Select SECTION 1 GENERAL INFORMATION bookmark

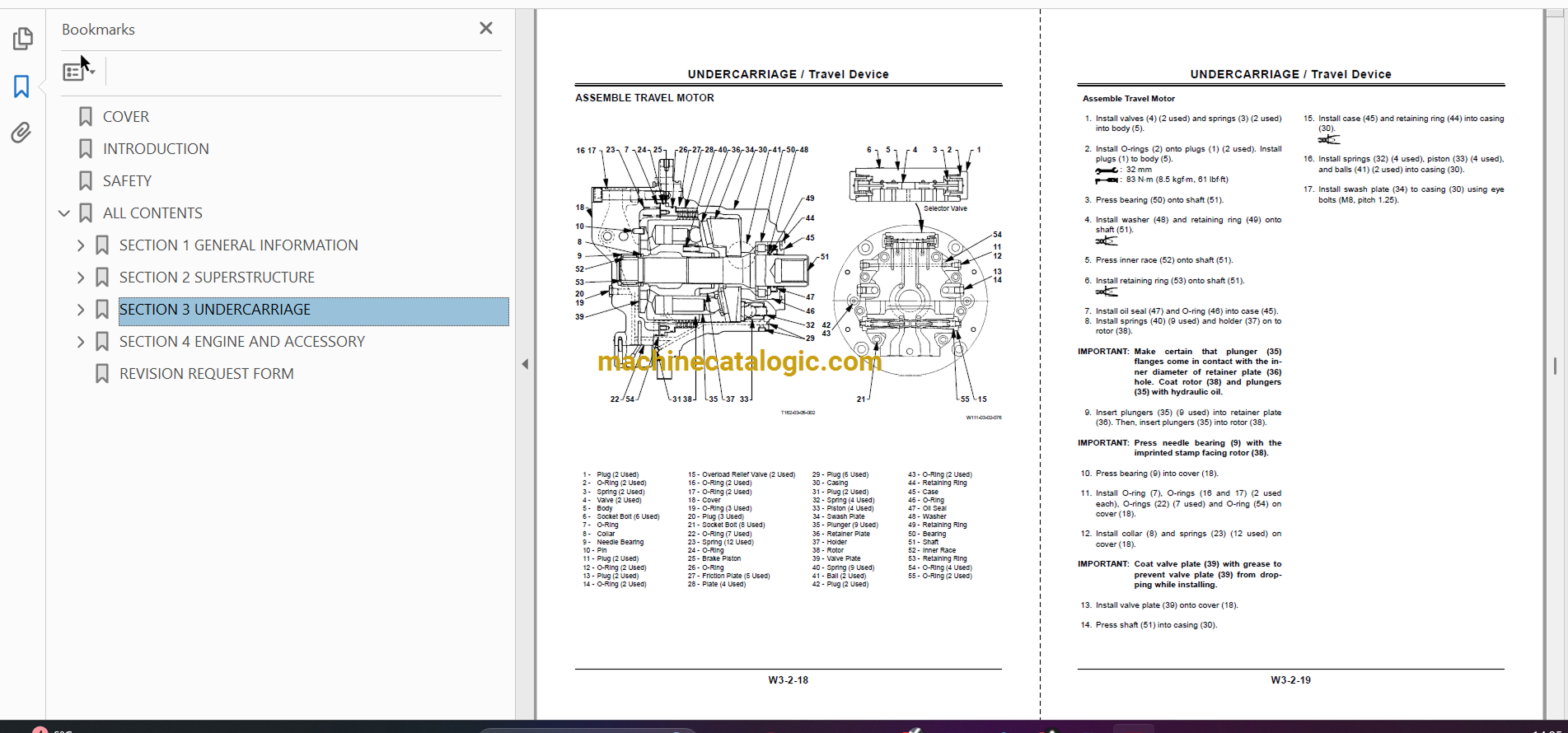click(239, 245)
